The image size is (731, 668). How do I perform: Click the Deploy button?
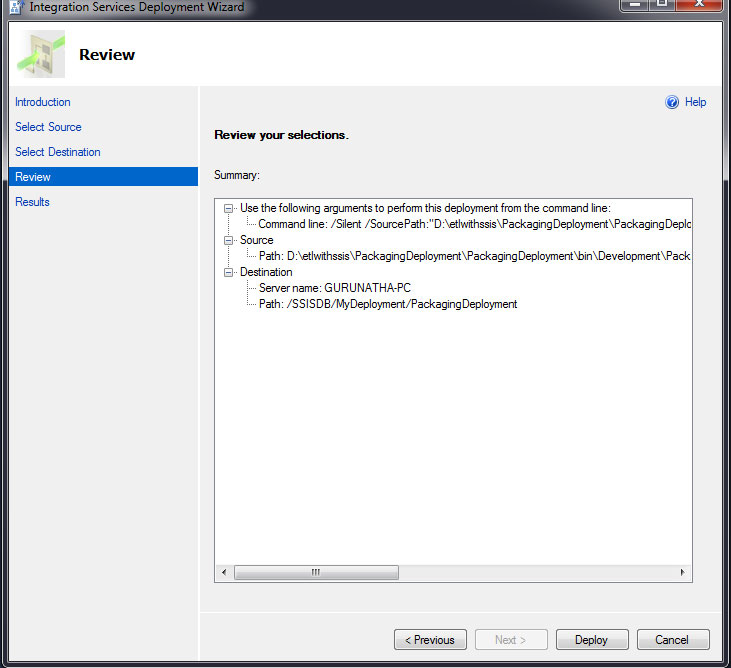coord(592,640)
